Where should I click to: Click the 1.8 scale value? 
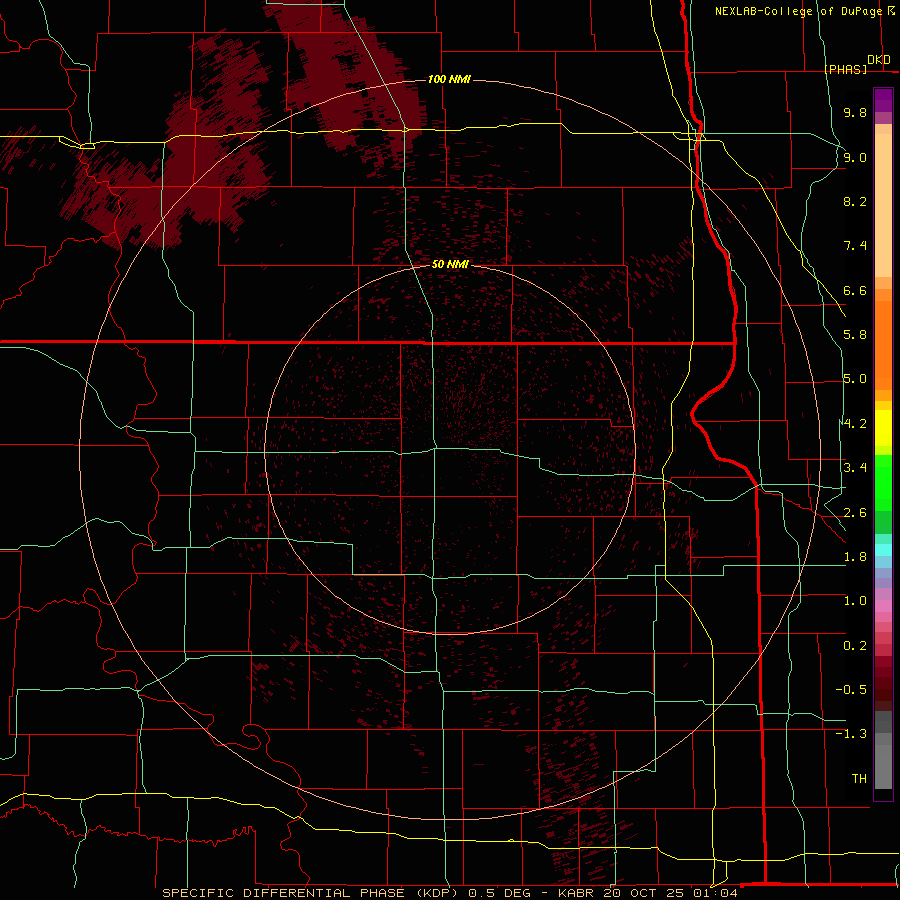click(855, 557)
